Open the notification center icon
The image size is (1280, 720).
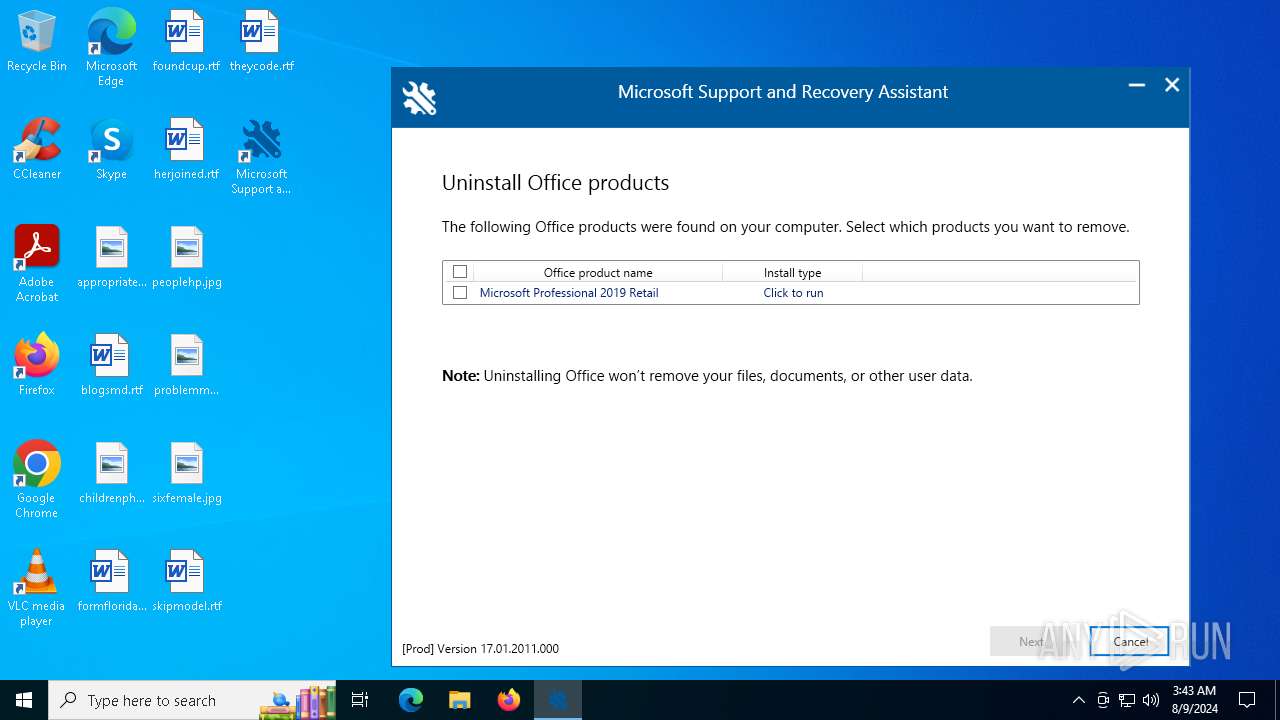pos(1247,700)
